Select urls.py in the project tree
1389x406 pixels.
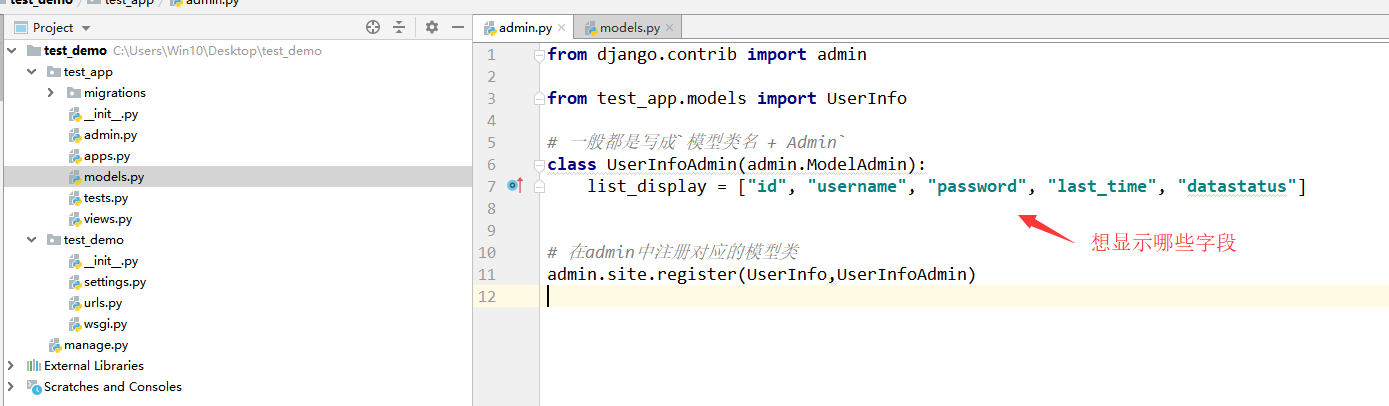pyautogui.click(x=103, y=303)
